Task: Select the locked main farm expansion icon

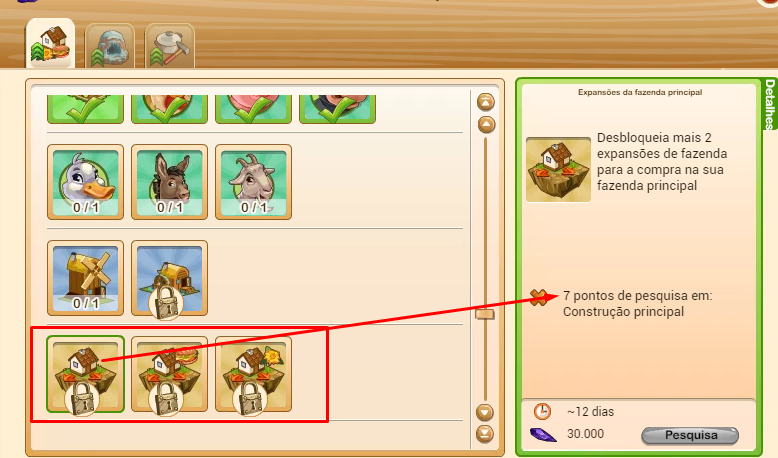Action: point(85,374)
